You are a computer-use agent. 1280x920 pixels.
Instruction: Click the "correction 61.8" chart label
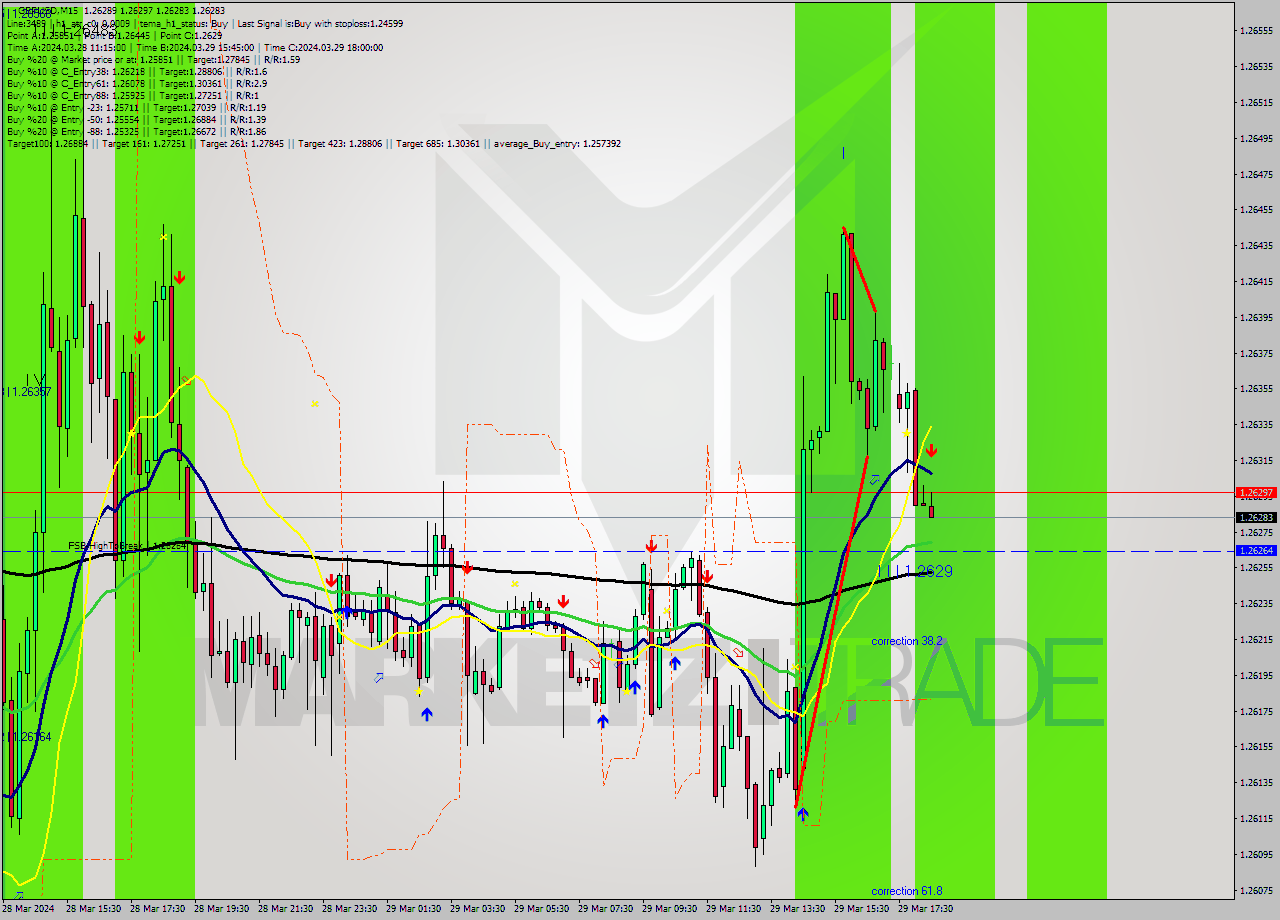[906, 891]
